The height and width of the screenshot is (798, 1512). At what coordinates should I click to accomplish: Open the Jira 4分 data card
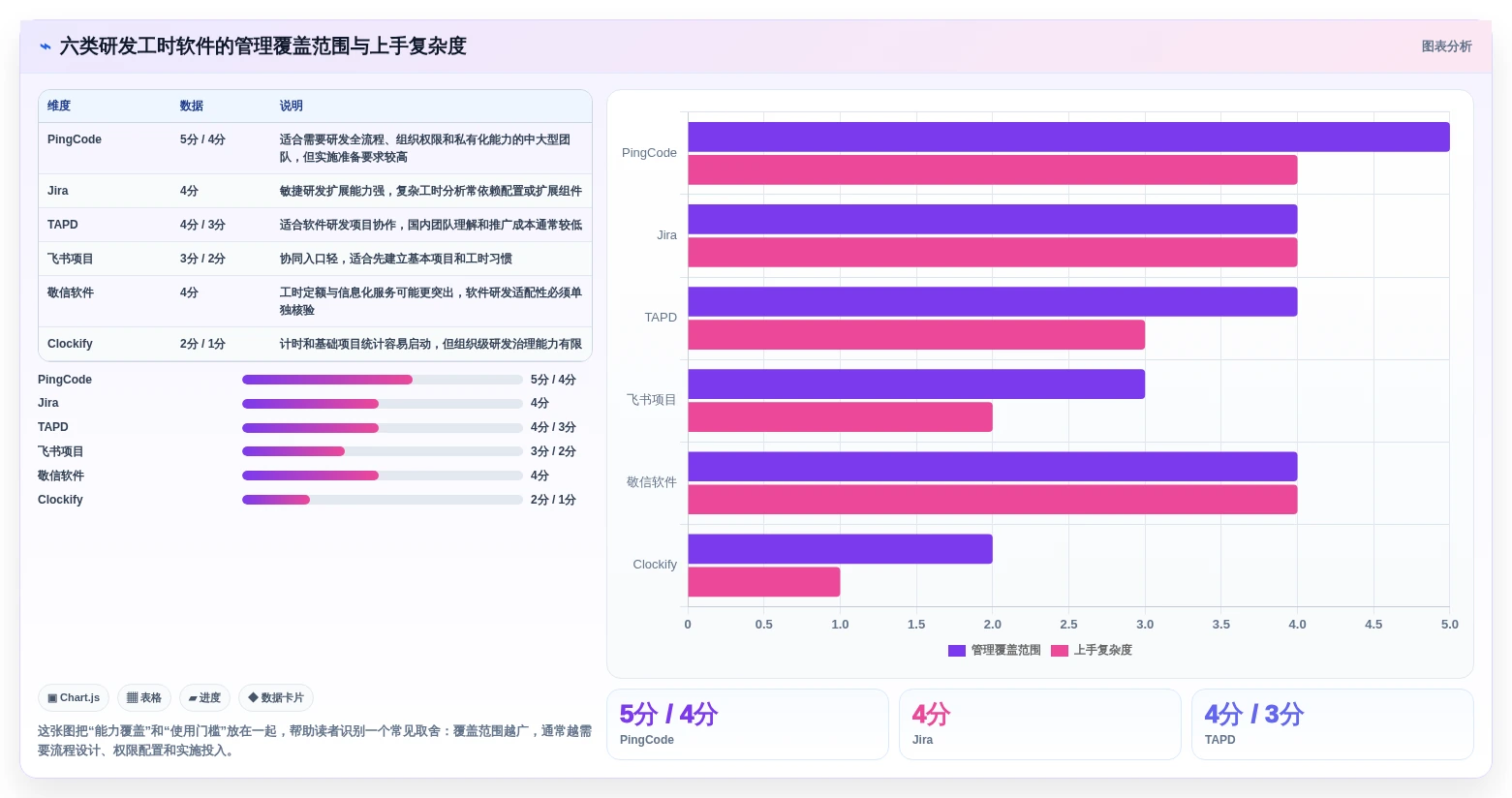tap(1040, 724)
